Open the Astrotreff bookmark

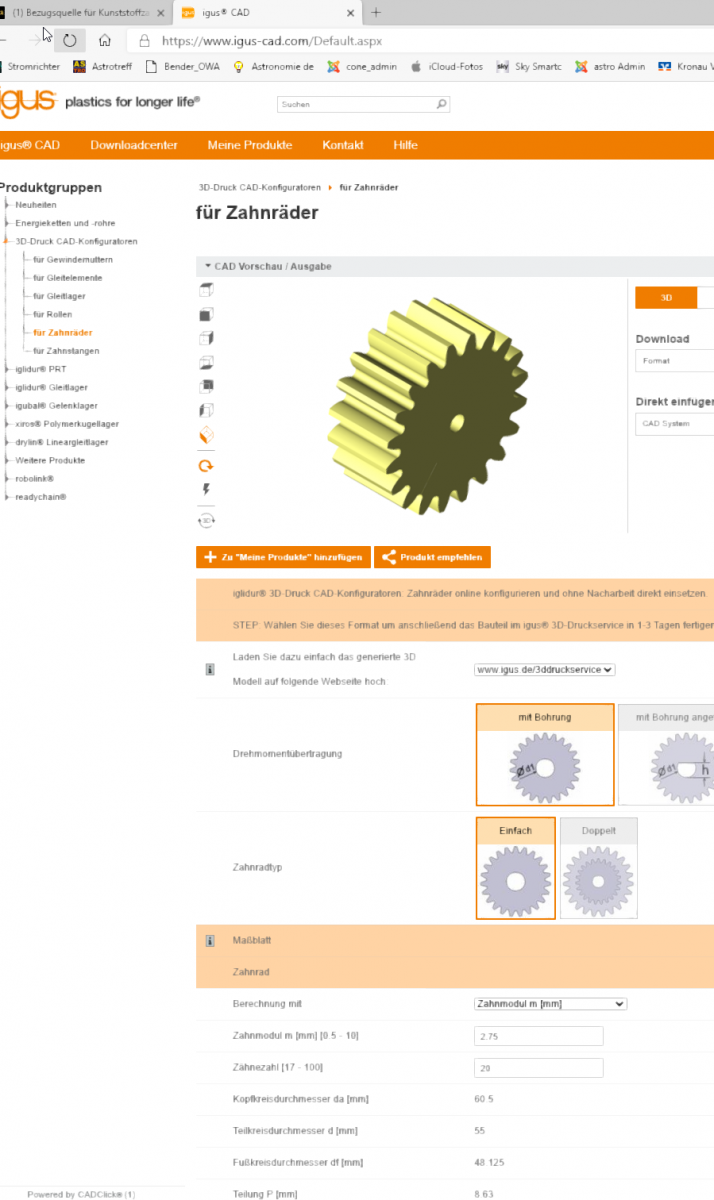(103, 67)
